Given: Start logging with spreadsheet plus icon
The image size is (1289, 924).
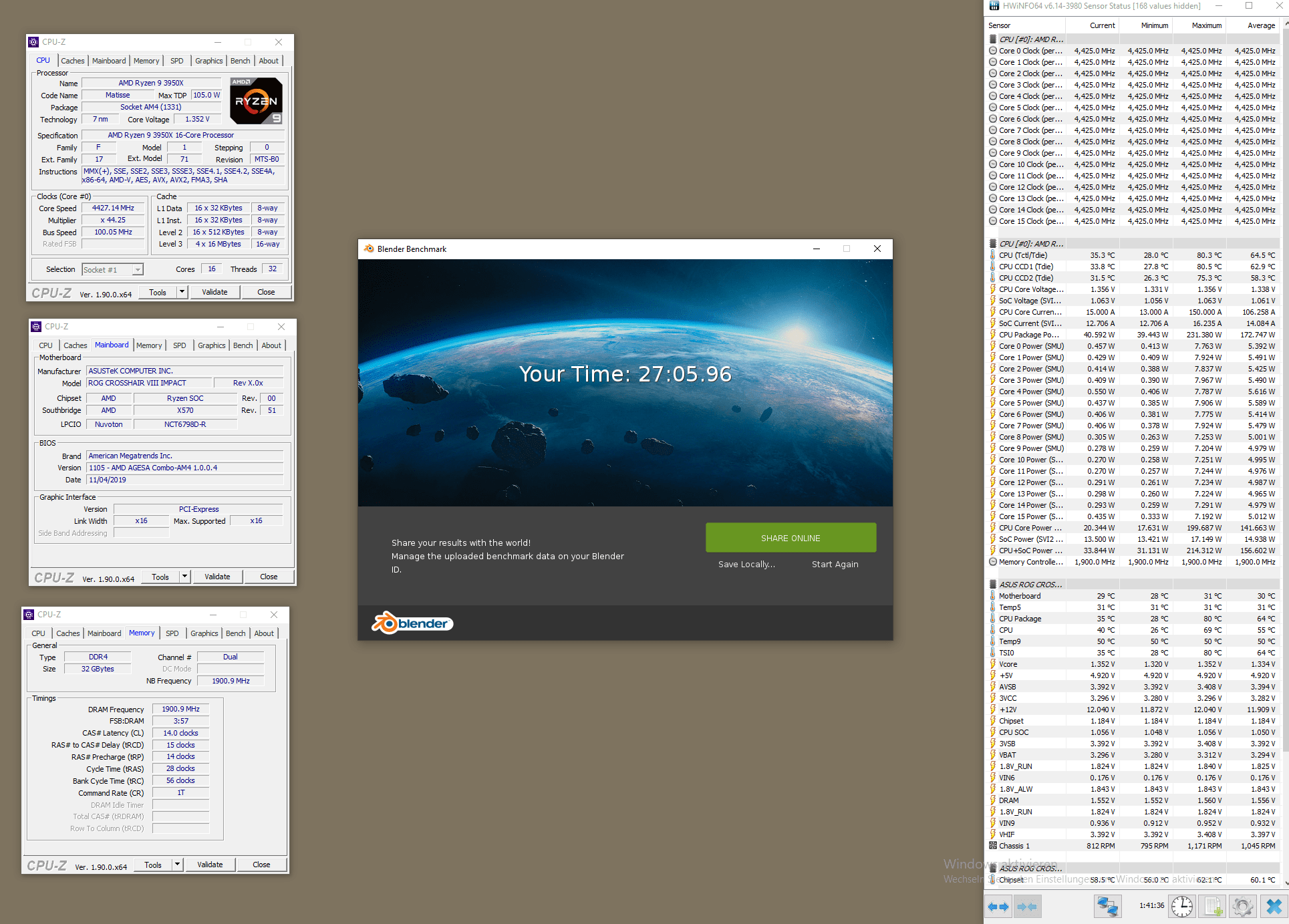Looking at the screenshot, I should point(1212,907).
